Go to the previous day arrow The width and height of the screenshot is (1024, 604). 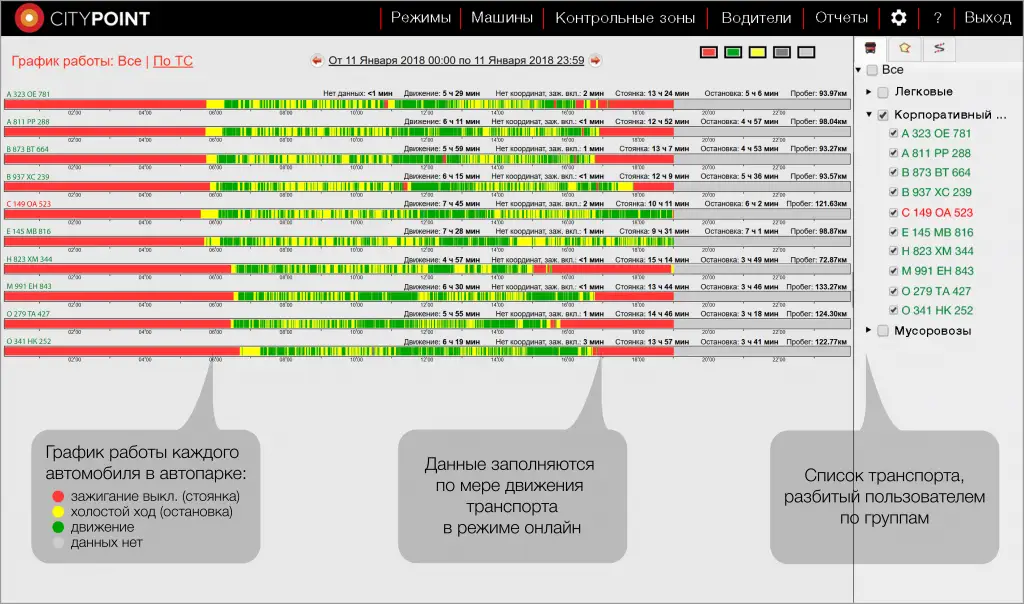pyautogui.click(x=317, y=61)
